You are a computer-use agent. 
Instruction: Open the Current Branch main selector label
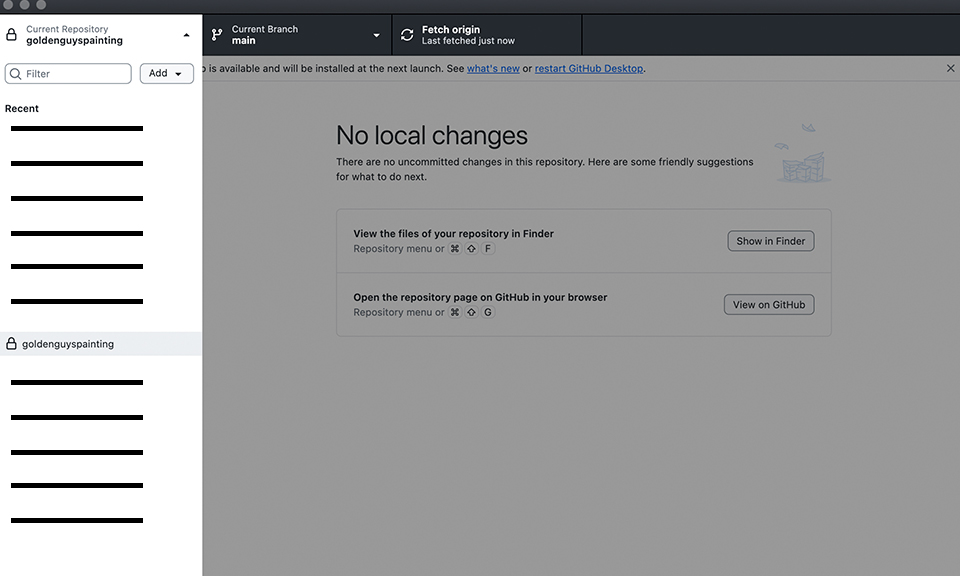[265, 35]
